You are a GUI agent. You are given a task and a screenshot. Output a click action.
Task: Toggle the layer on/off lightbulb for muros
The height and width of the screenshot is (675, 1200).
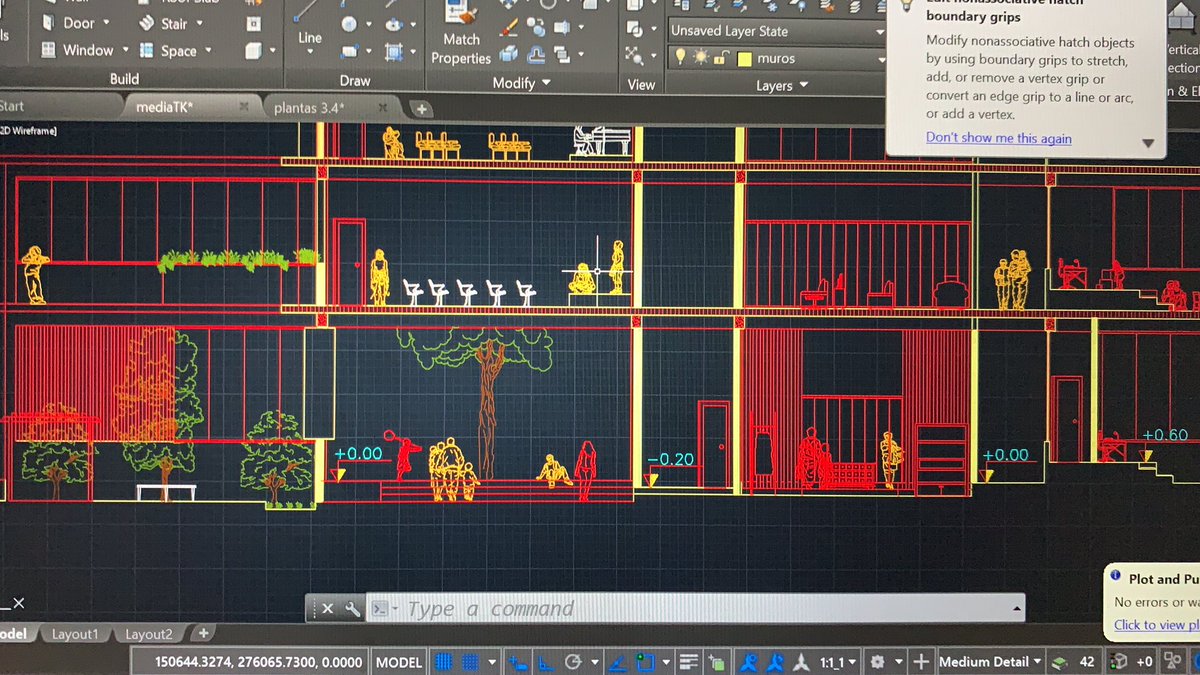(680, 59)
